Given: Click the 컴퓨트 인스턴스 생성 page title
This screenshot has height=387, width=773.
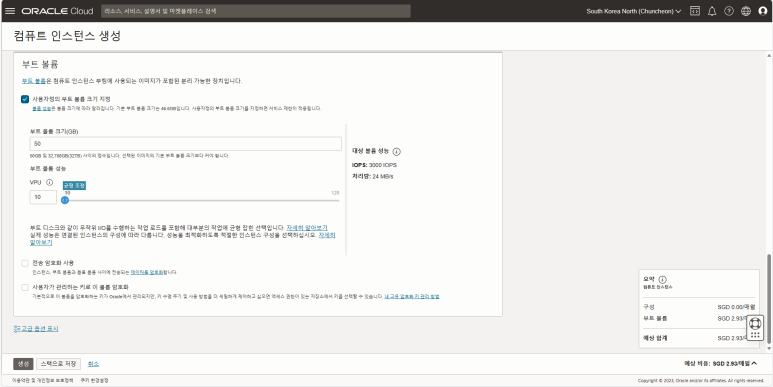Looking at the screenshot, I should coord(68,36).
